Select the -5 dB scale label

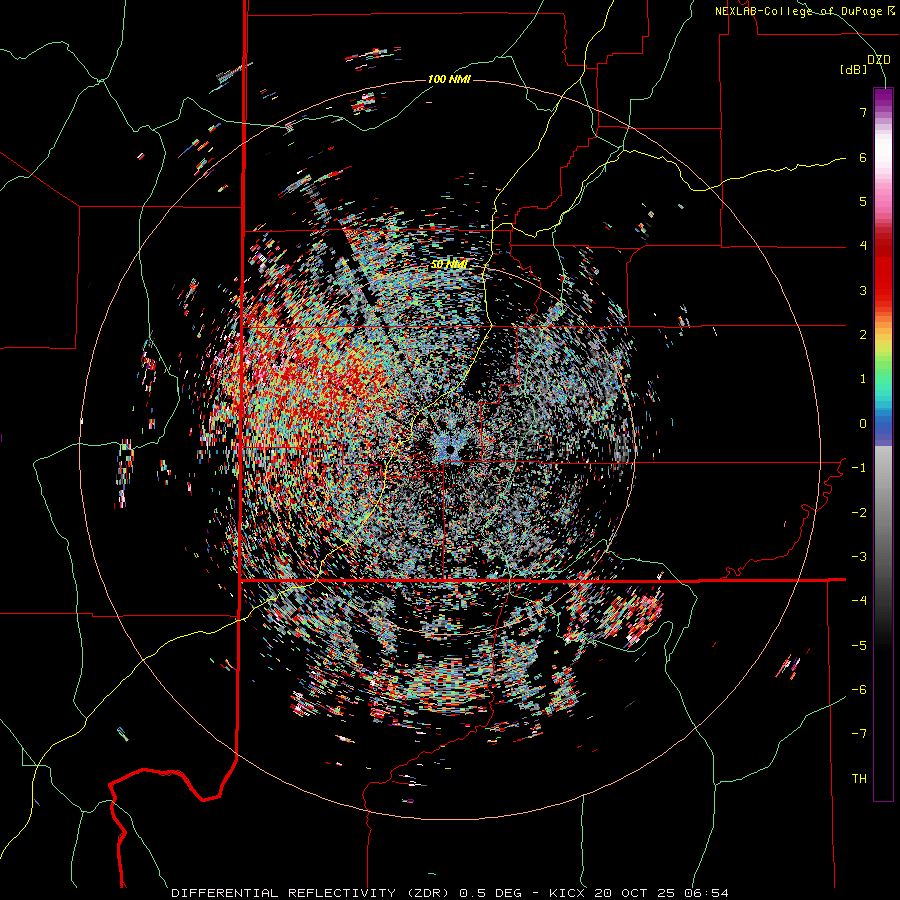(859, 646)
